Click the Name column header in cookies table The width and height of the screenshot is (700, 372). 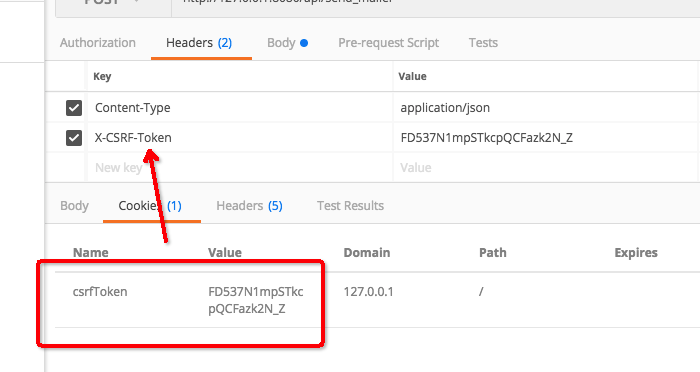click(91, 253)
